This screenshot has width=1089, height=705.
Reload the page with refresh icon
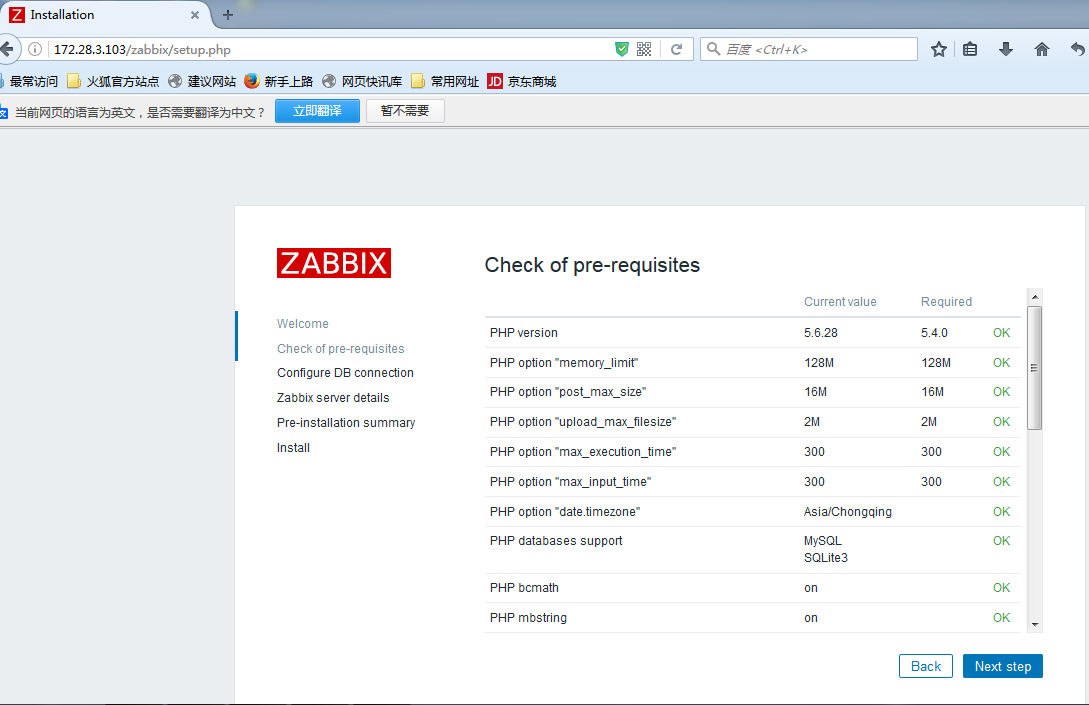676,49
